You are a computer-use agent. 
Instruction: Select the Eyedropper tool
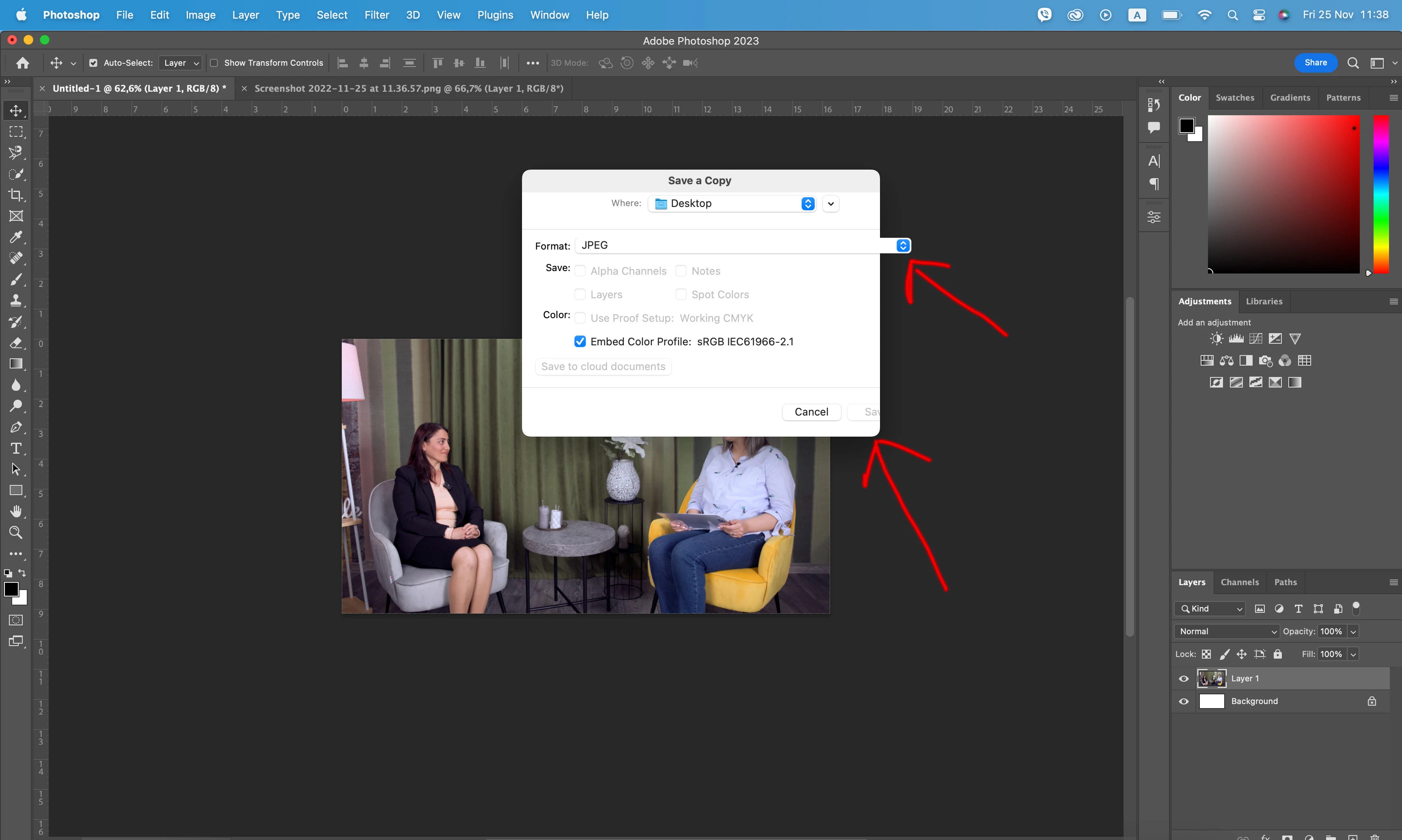coord(16,237)
